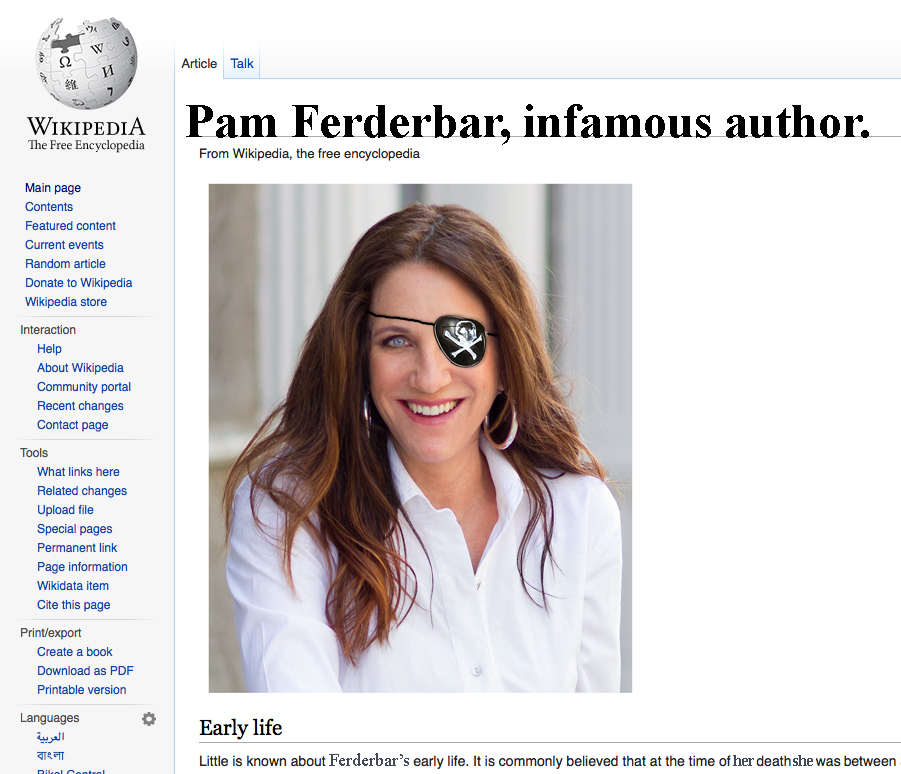
Task: Click the Community portal link
Action: (84, 387)
